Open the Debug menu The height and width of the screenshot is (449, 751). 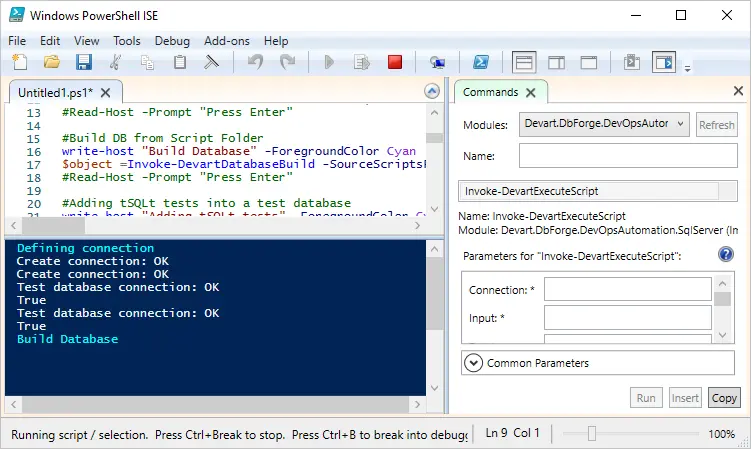point(172,41)
